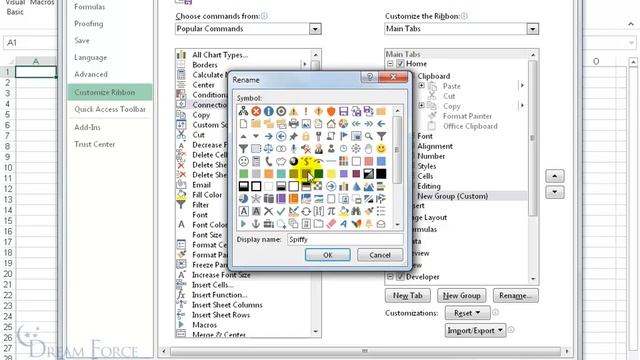The height and width of the screenshot is (360, 640).
Task: Select the pushpin symbol
Action: pyautogui.click(x=293, y=136)
